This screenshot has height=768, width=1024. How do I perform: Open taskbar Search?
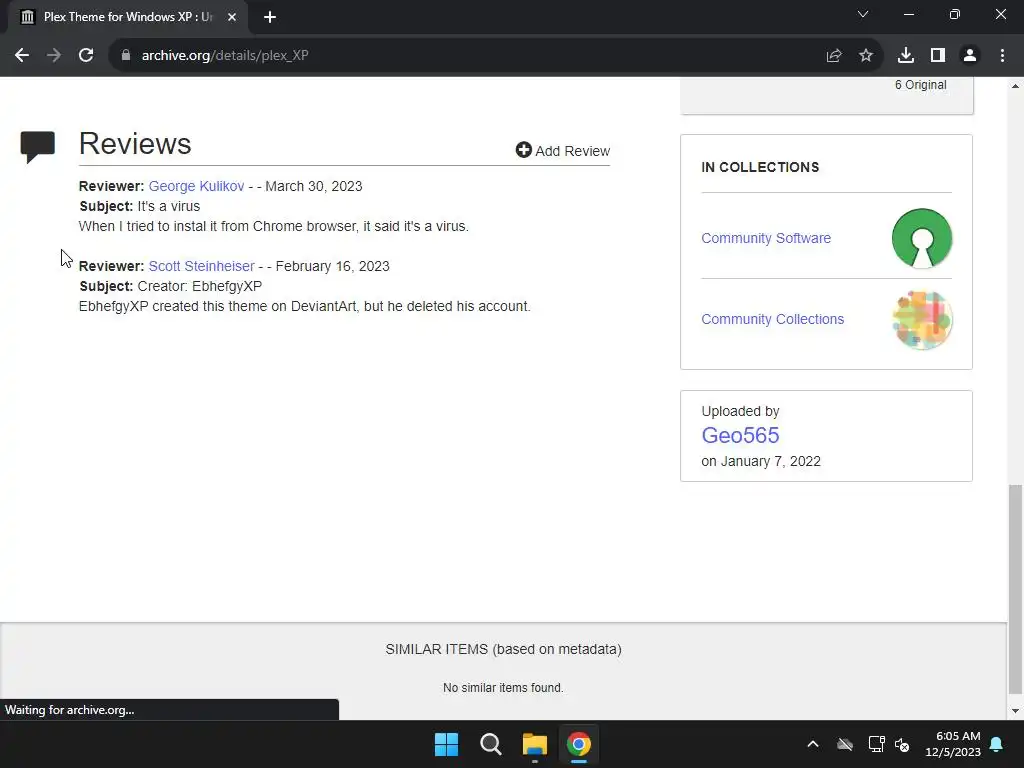pos(490,744)
